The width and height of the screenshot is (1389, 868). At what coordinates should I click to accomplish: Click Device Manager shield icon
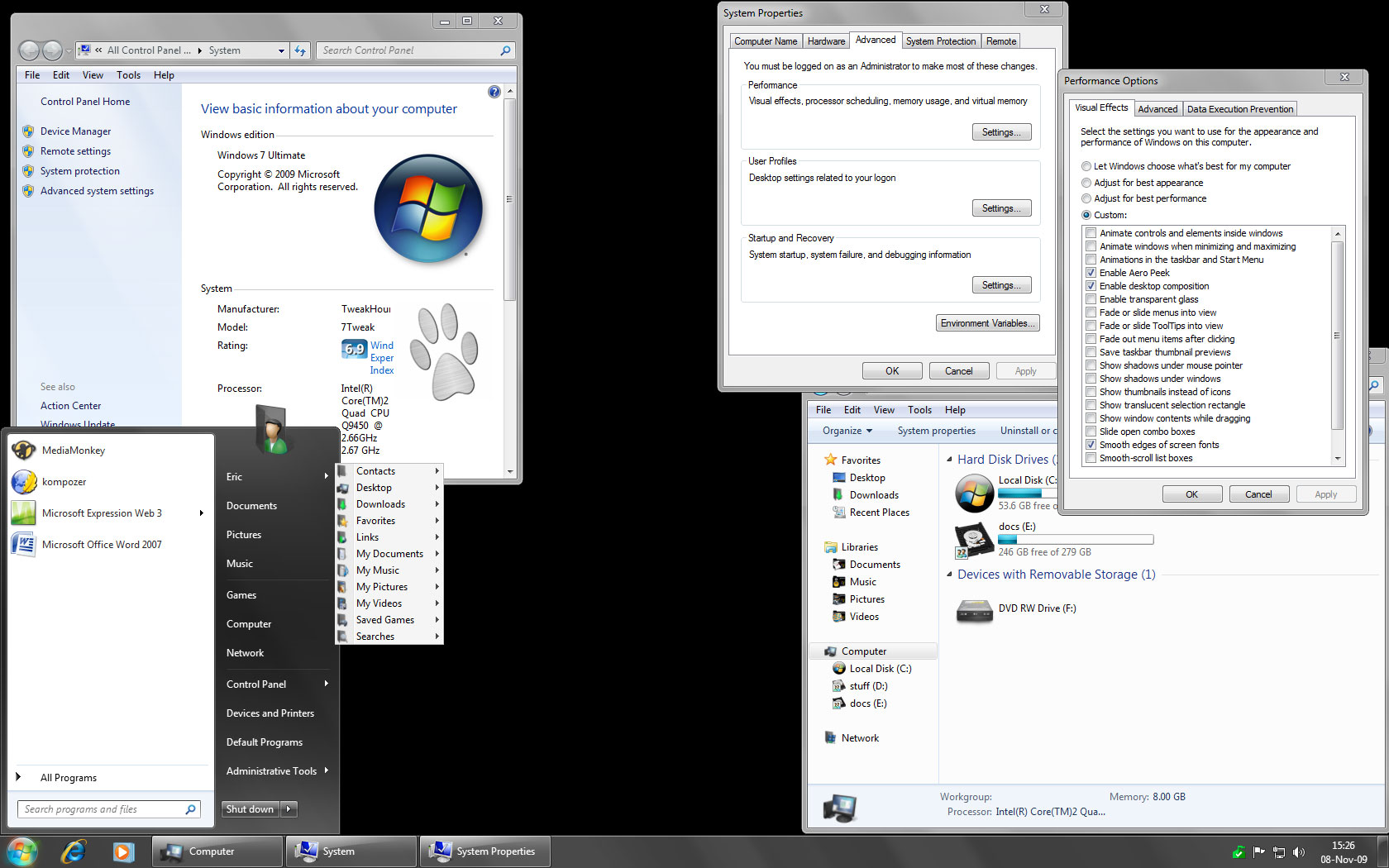point(28,131)
